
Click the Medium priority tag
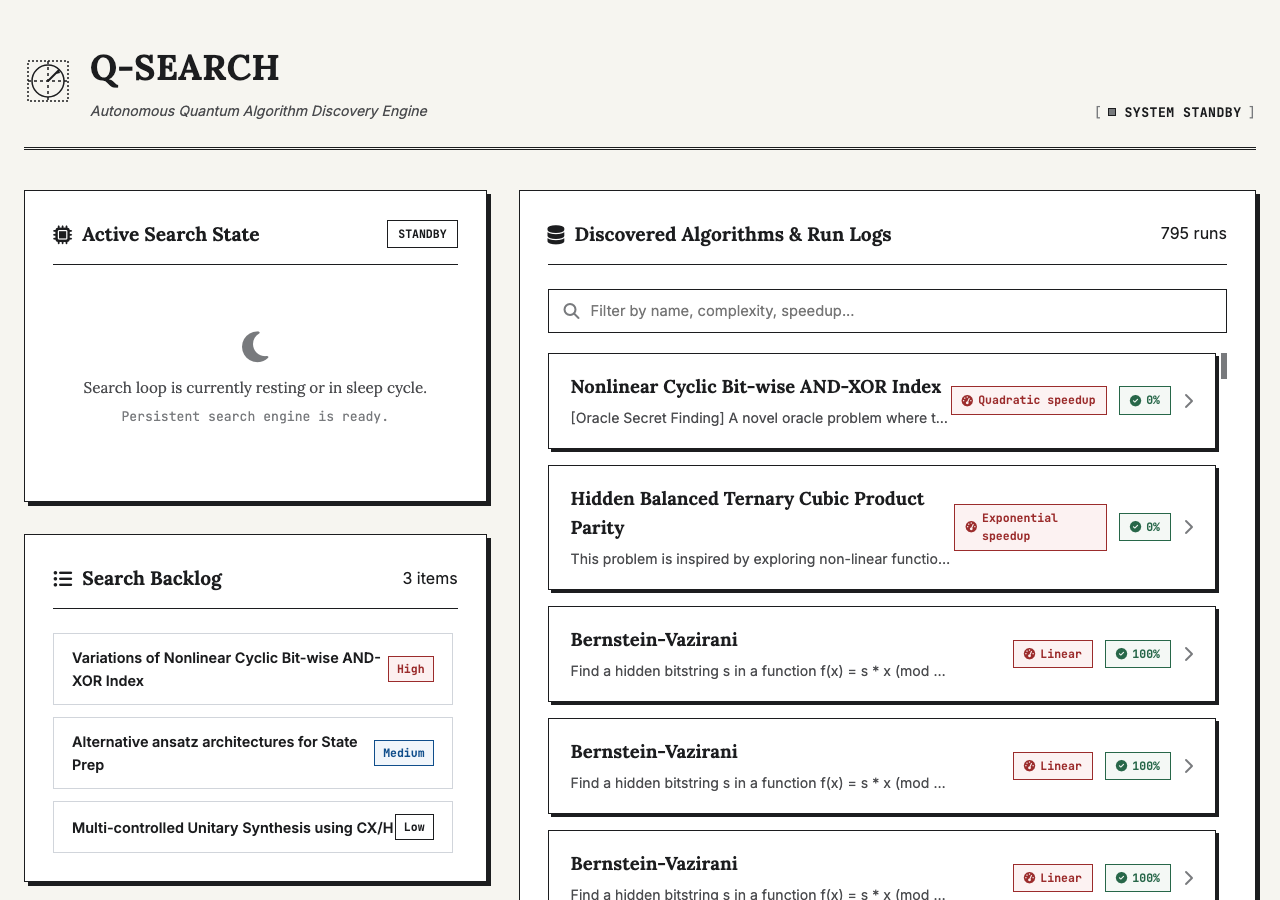click(404, 753)
